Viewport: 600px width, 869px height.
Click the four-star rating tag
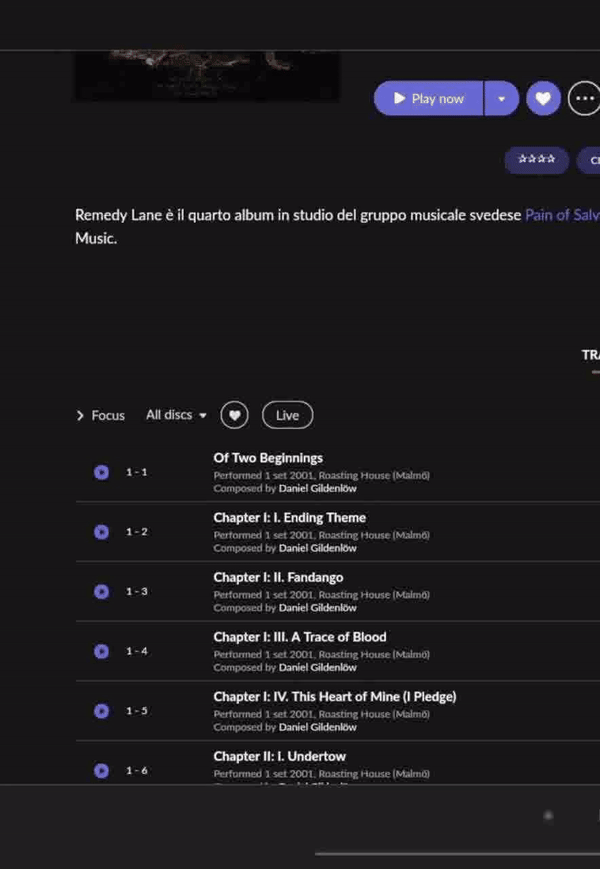[536, 160]
